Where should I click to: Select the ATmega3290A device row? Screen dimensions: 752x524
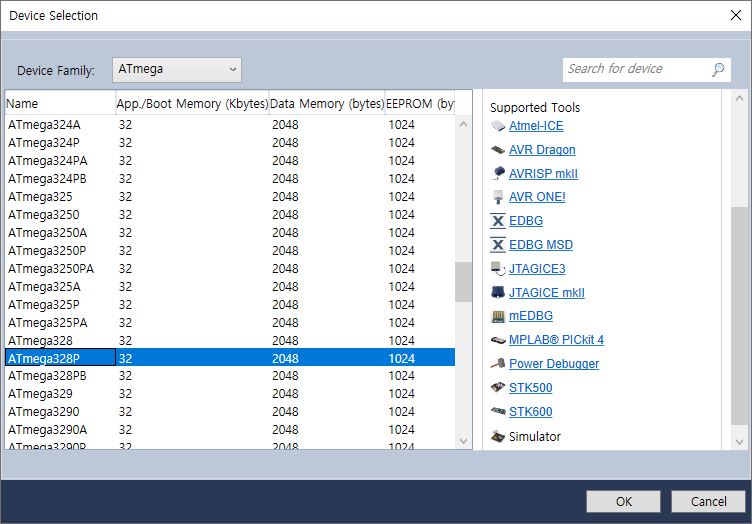click(x=230, y=430)
